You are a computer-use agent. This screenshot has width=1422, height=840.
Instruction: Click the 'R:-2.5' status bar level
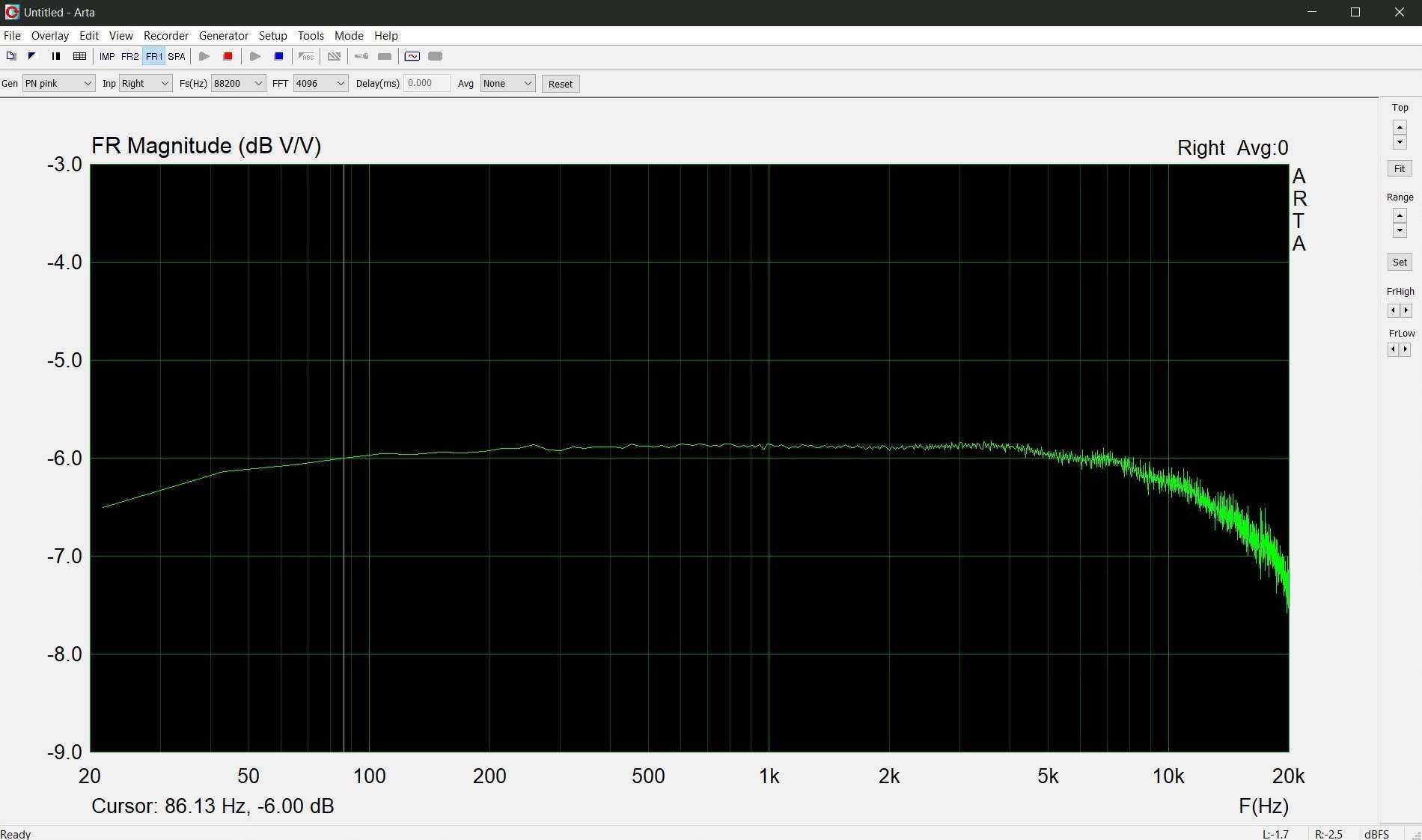click(1328, 834)
